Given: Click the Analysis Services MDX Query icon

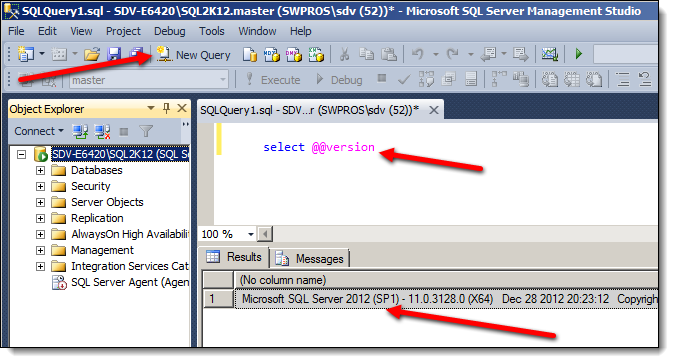Looking at the screenshot, I should [272, 55].
